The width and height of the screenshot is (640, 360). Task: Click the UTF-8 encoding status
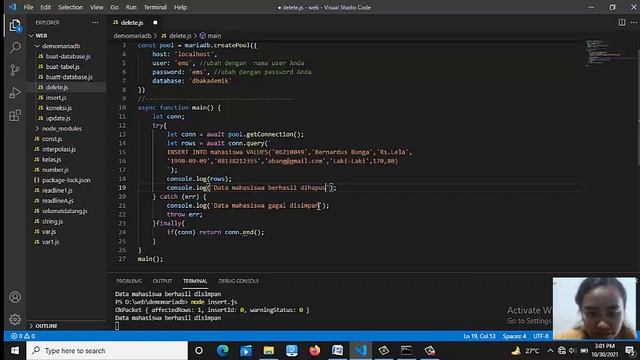(x=541, y=336)
